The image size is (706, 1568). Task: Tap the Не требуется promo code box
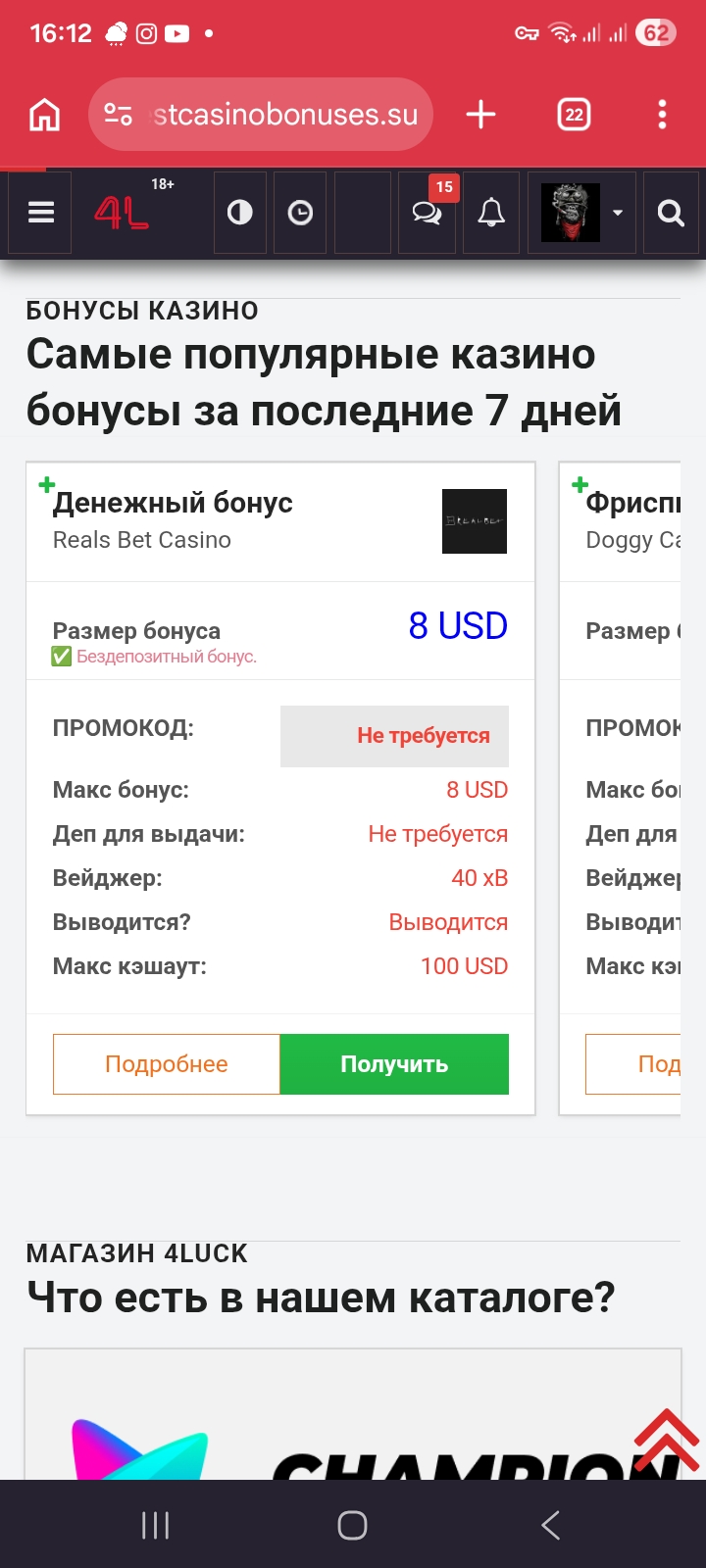394,736
